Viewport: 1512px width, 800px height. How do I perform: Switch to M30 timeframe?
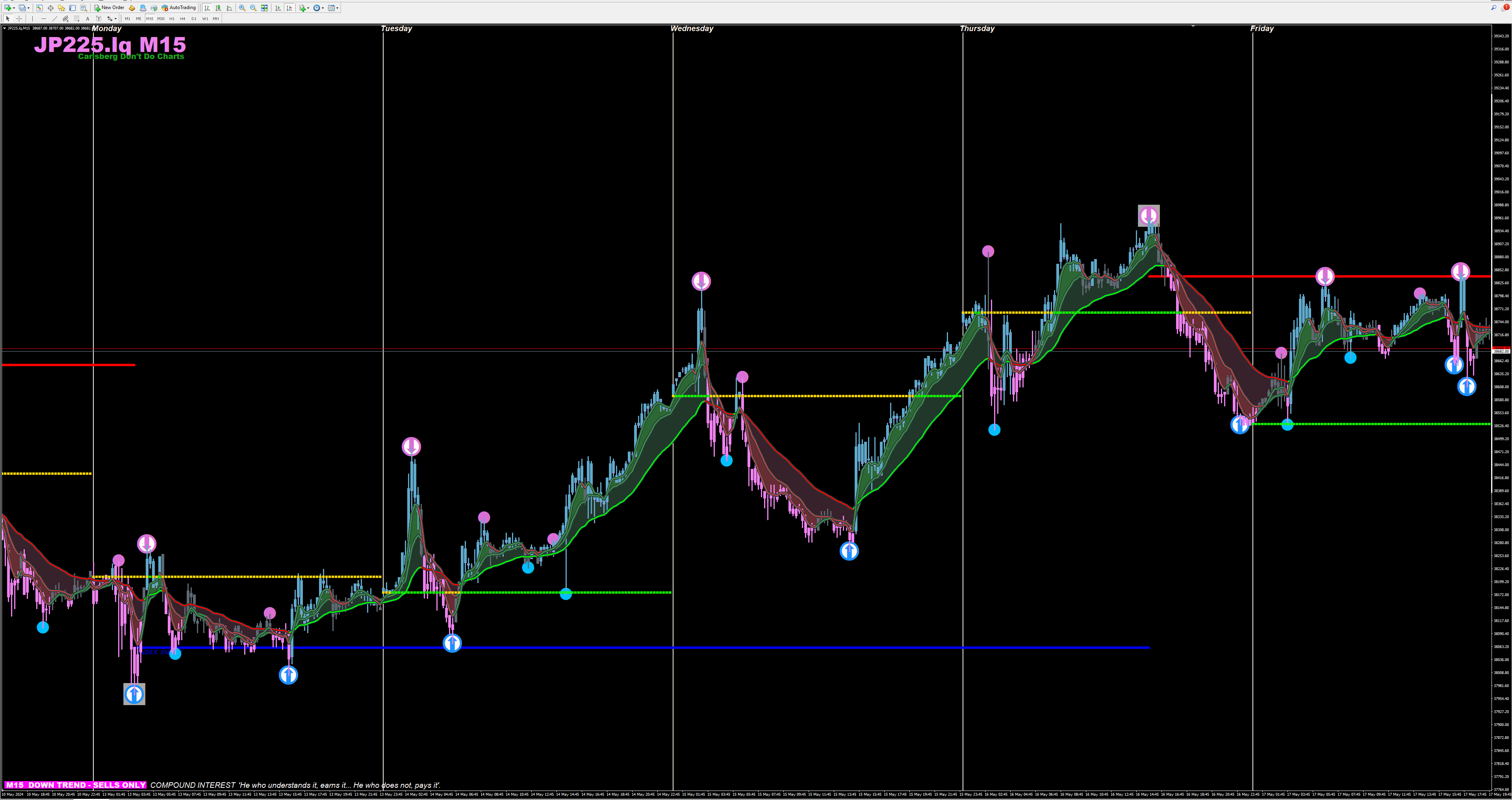click(161, 19)
